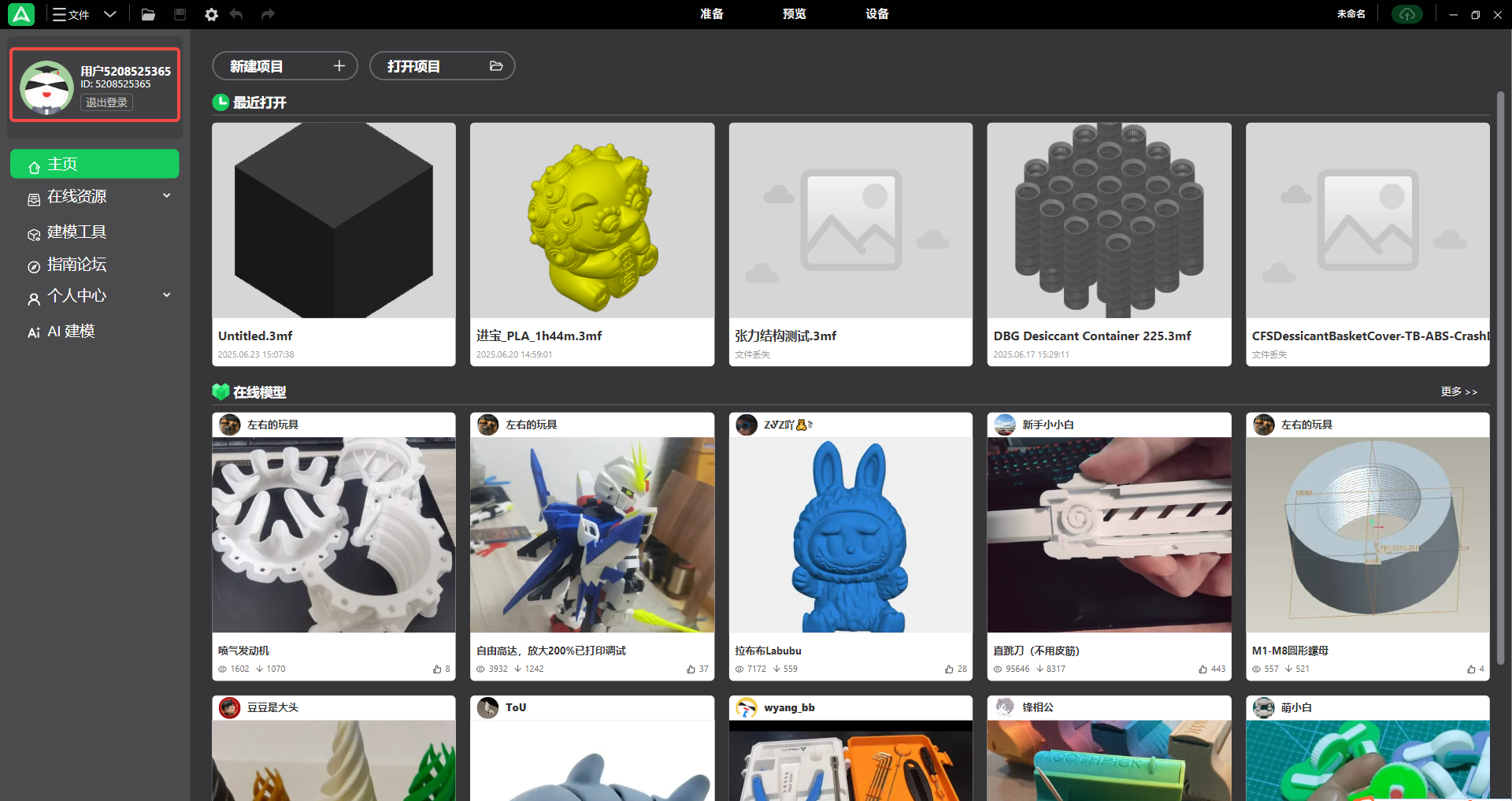The image size is (1512, 801).
Task: Open the 文件 hamburger menu
Action: click(70, 14)
